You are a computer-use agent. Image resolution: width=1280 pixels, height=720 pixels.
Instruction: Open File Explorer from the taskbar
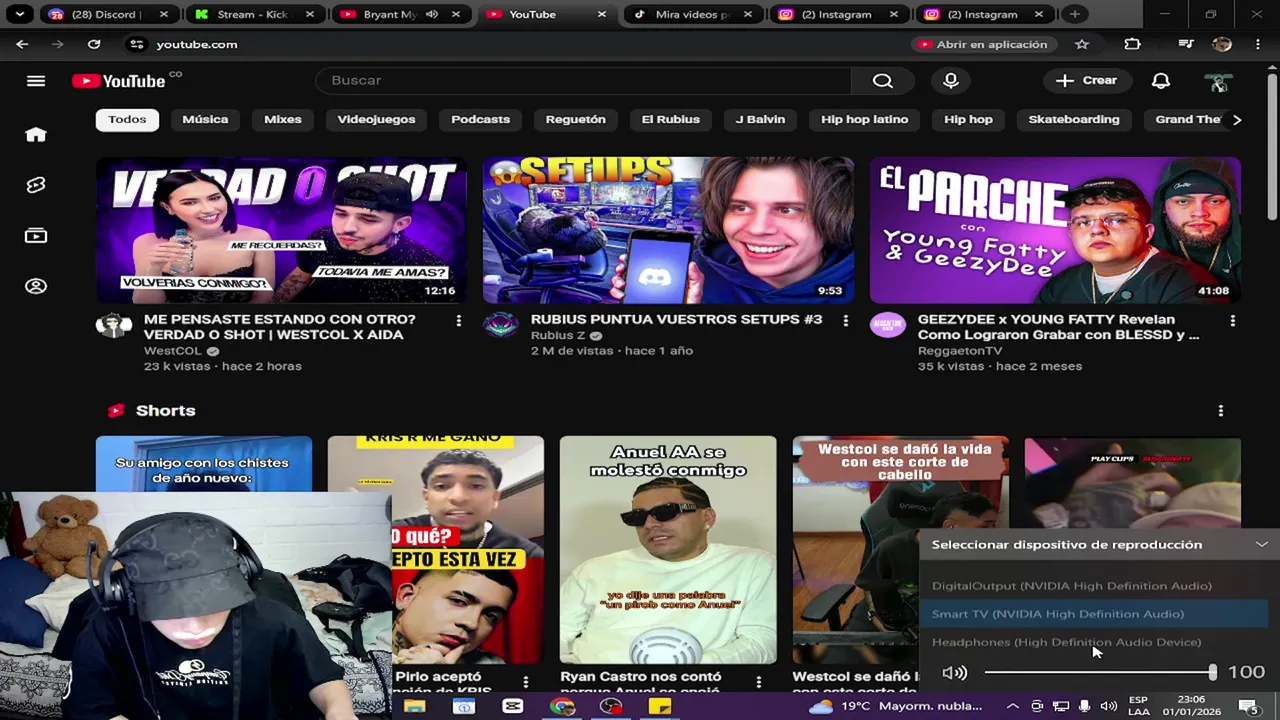(x=414, y=707)
